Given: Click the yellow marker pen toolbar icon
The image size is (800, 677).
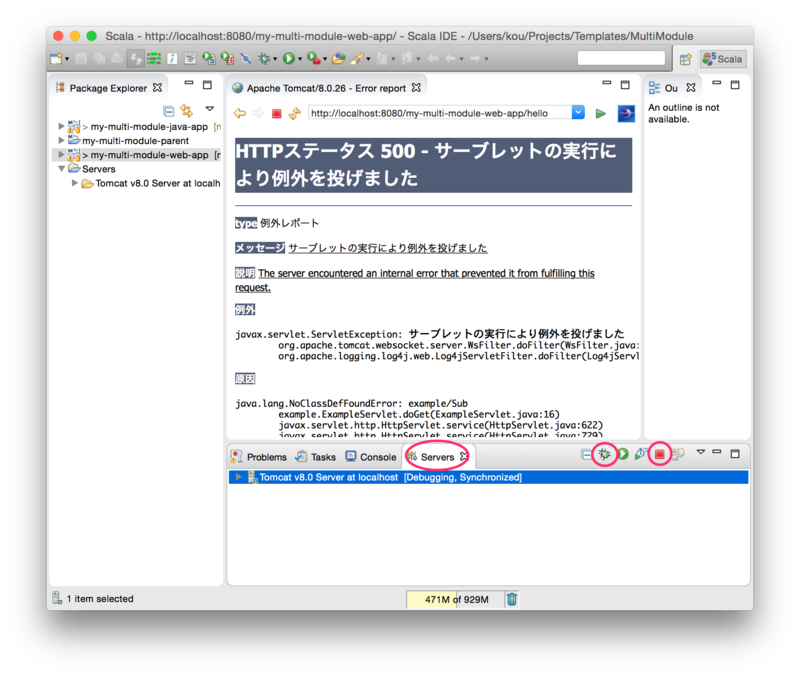Looking at the screenshot, I should [x=357, y=59].
